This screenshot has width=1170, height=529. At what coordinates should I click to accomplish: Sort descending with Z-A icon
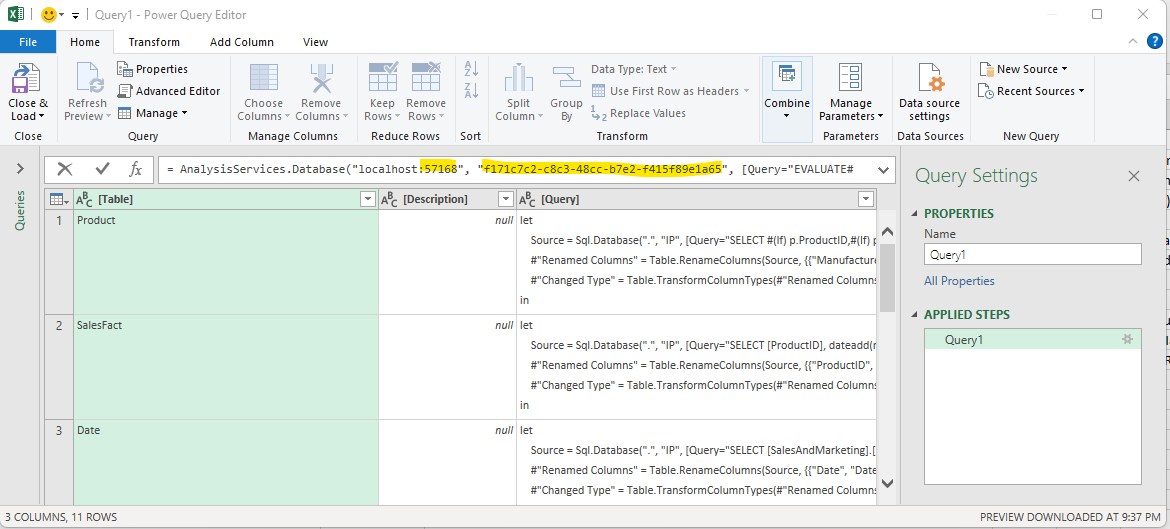point(471,91)
